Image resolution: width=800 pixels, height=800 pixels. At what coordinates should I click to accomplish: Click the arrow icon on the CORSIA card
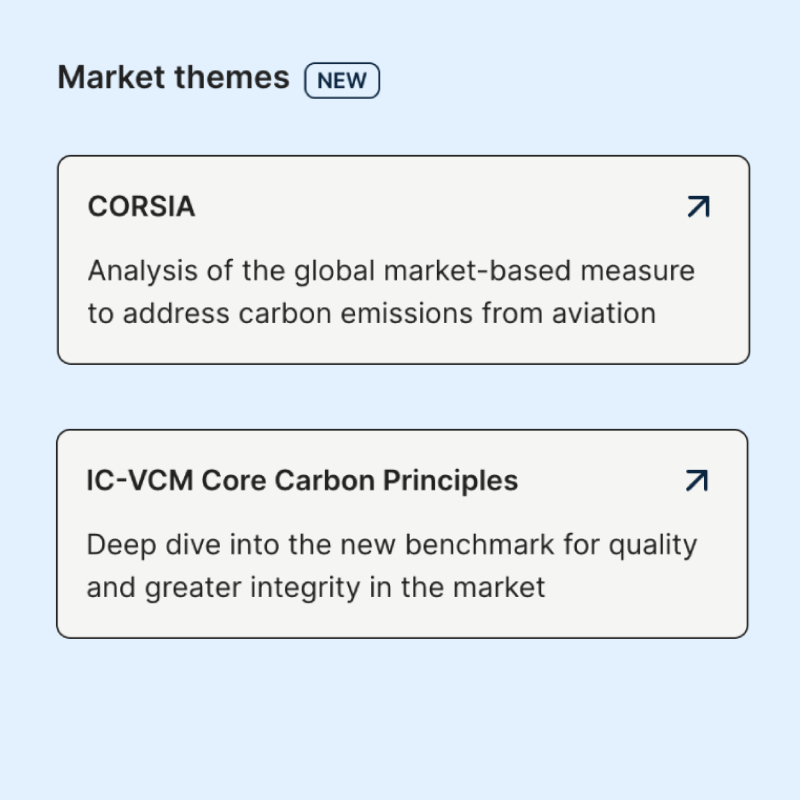(x=698, y=207)
